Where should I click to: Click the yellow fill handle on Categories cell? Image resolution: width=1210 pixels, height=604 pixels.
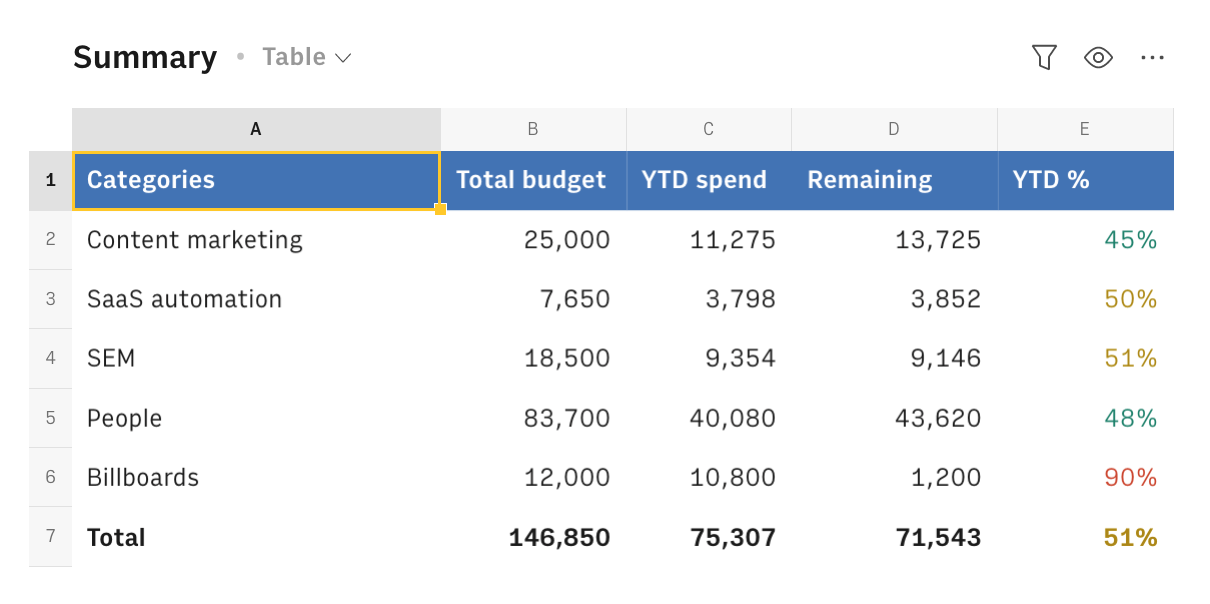[440, 209]
